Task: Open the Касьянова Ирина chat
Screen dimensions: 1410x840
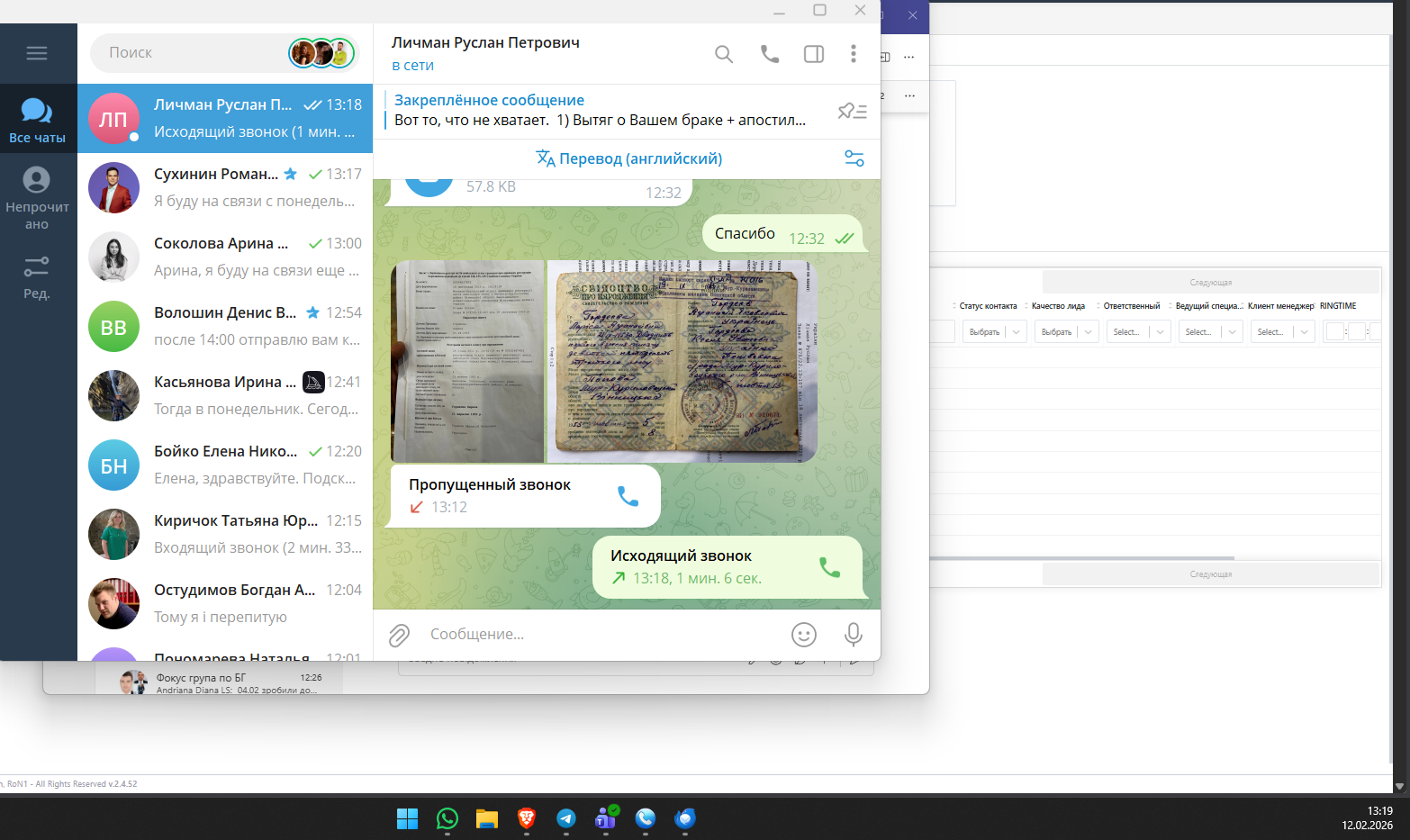Action: tap(225, 395)
